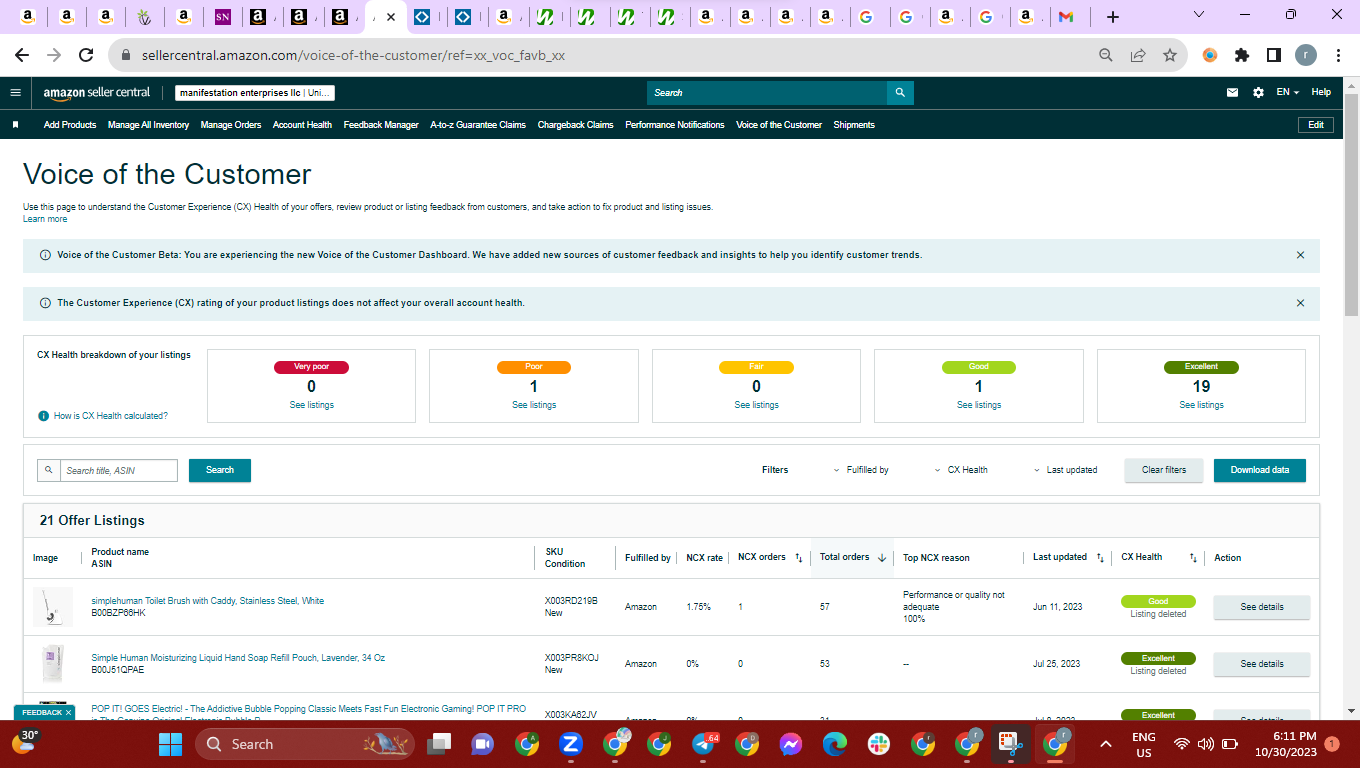The image size is (1360, 768).
Task: Open Manage All Inventory
Action: [148, 125]
